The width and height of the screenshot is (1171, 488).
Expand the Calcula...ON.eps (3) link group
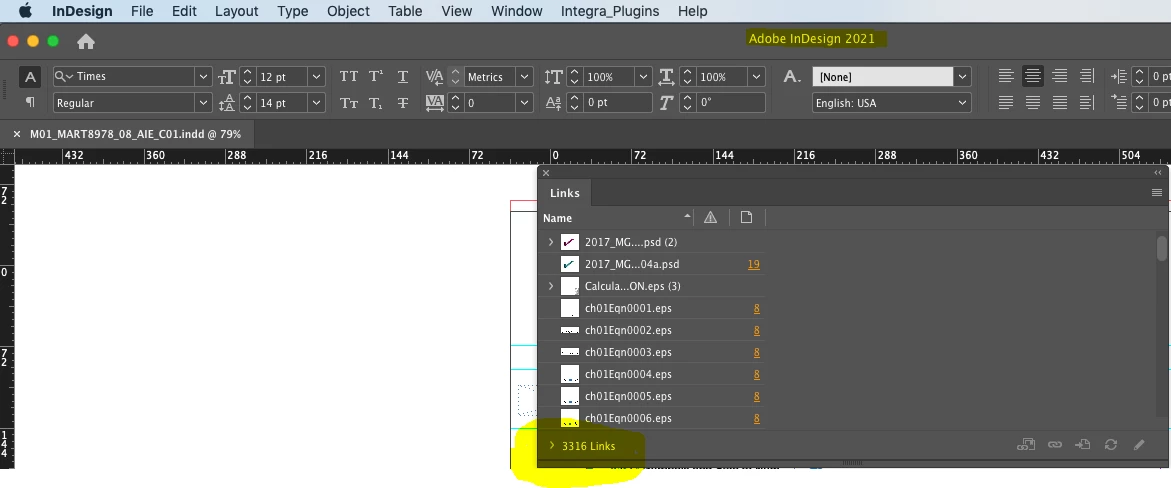pos(551,286)
